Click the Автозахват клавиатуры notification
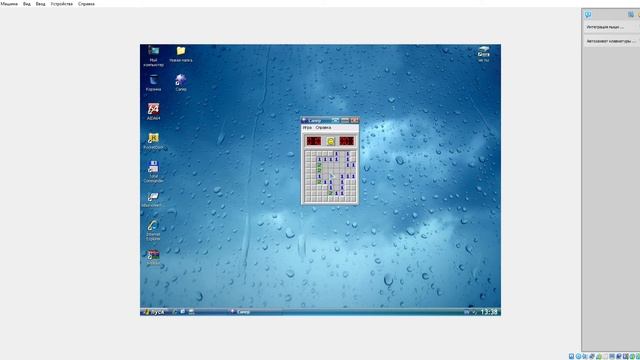The height and width of the screenshot is (360, 640). pos(612,41)
